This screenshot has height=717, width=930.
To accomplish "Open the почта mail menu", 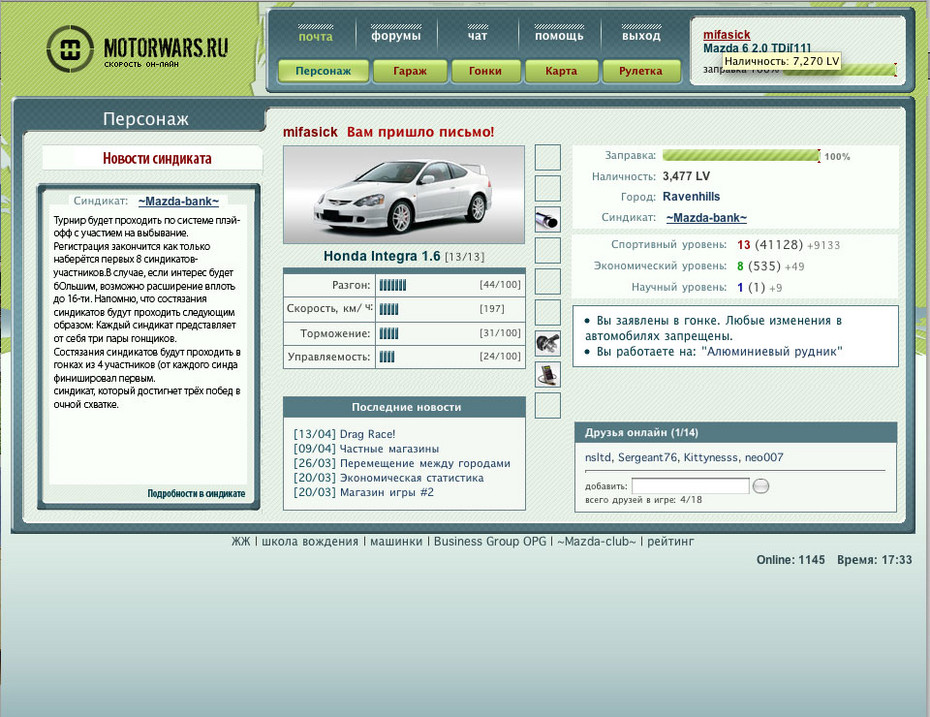I will pyautogui.click(x=316, y=36).
